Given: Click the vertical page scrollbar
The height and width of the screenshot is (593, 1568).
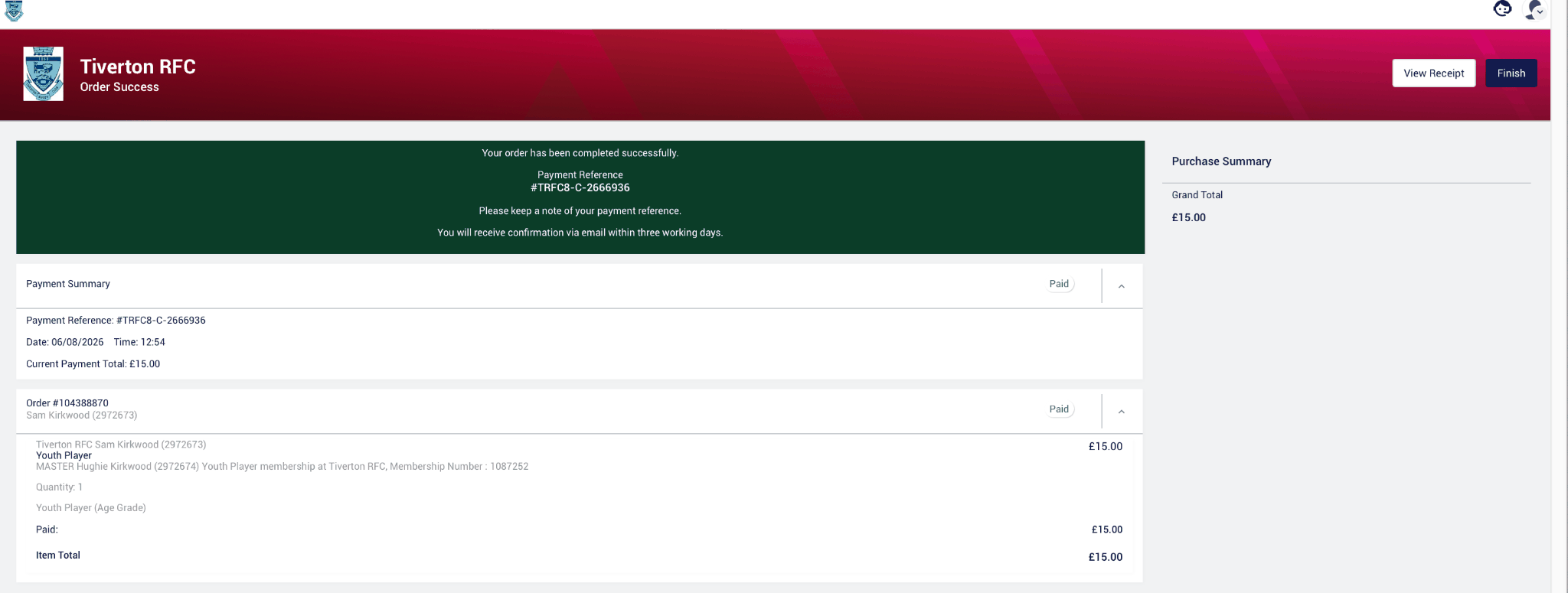Looking at the screenshot, I should pyautogui.click(x=1560, y=296).
